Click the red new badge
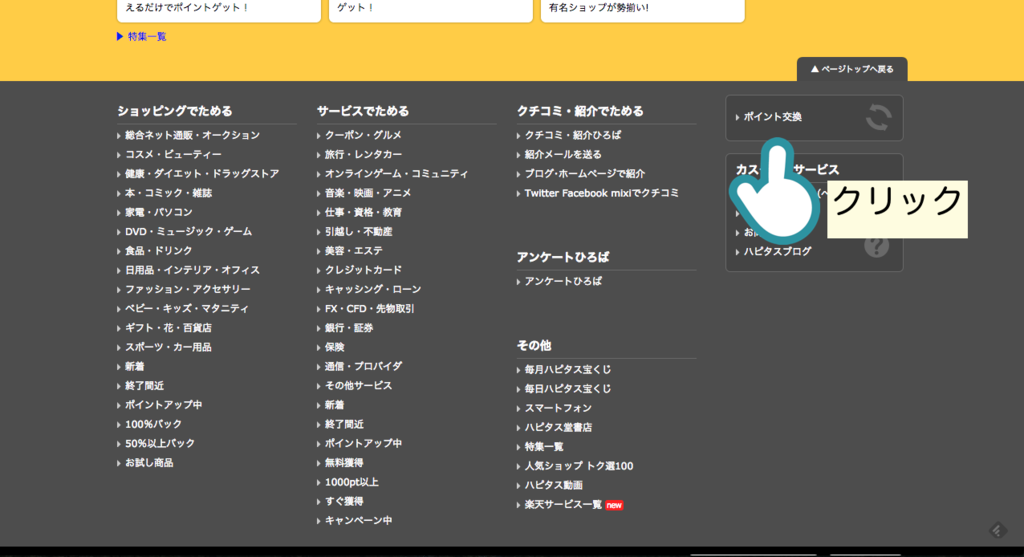Image resolution: width=1024 pixels, height=557 pixels. click(614, 505)
